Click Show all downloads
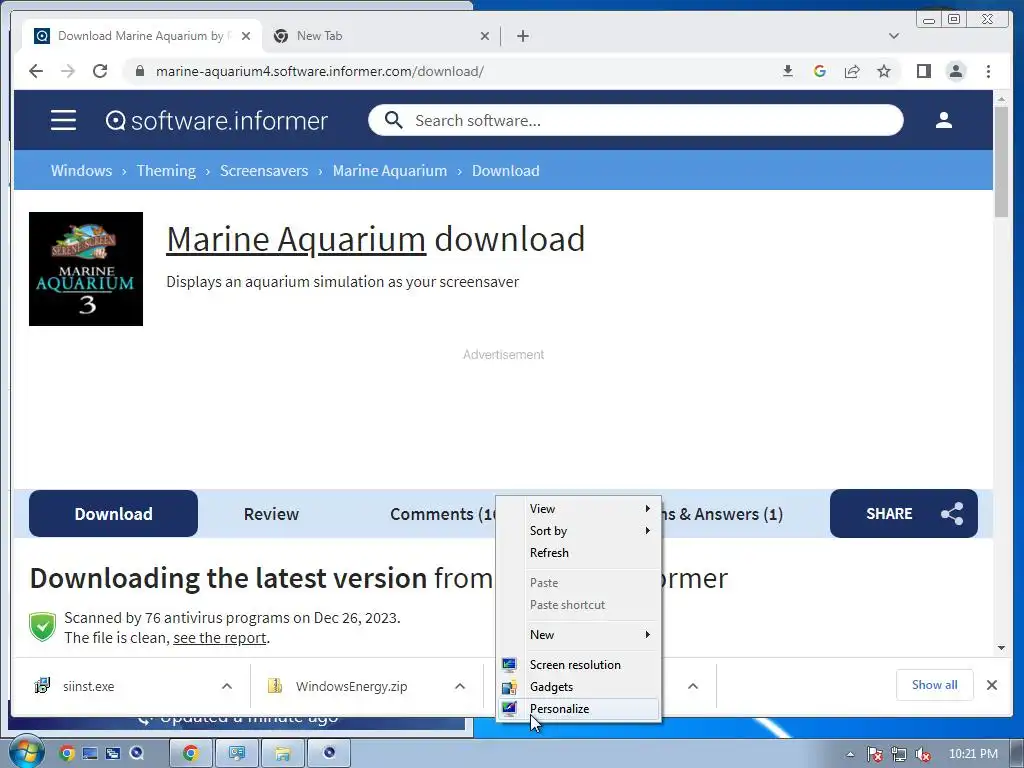The image size is (1024, 768). point(935,685)
